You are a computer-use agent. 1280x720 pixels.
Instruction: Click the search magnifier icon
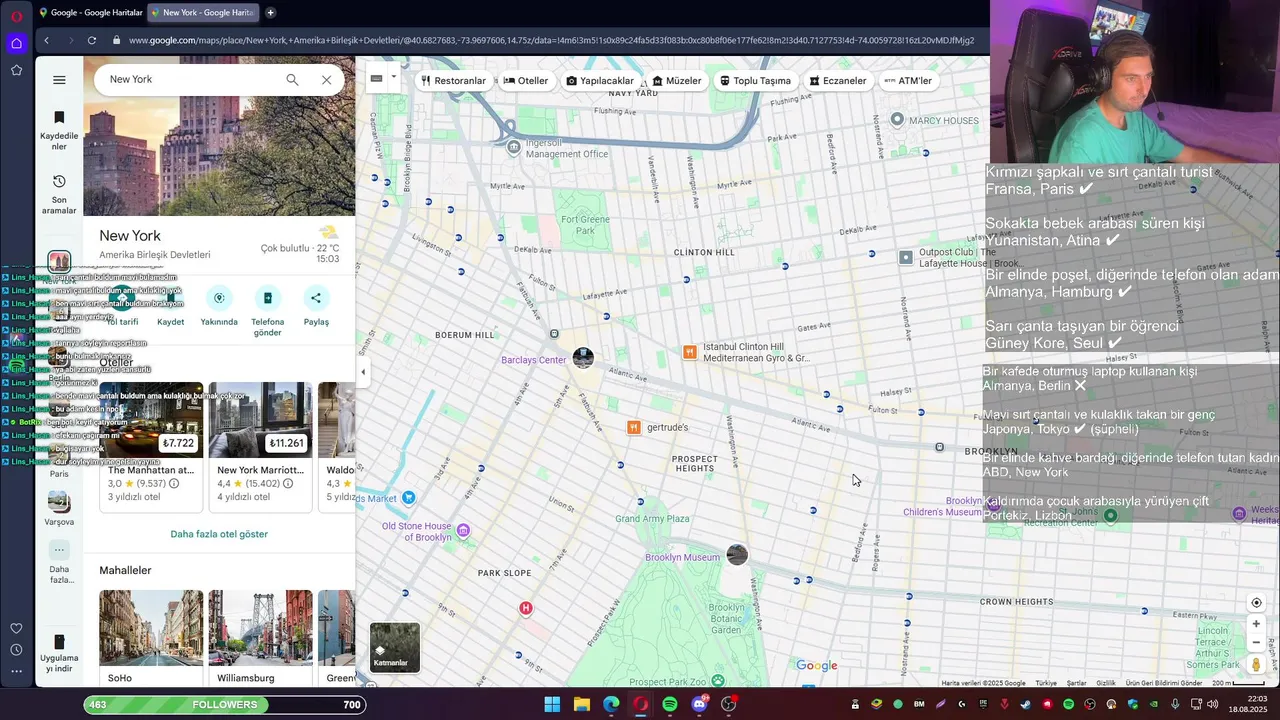(x=292, y=80)
